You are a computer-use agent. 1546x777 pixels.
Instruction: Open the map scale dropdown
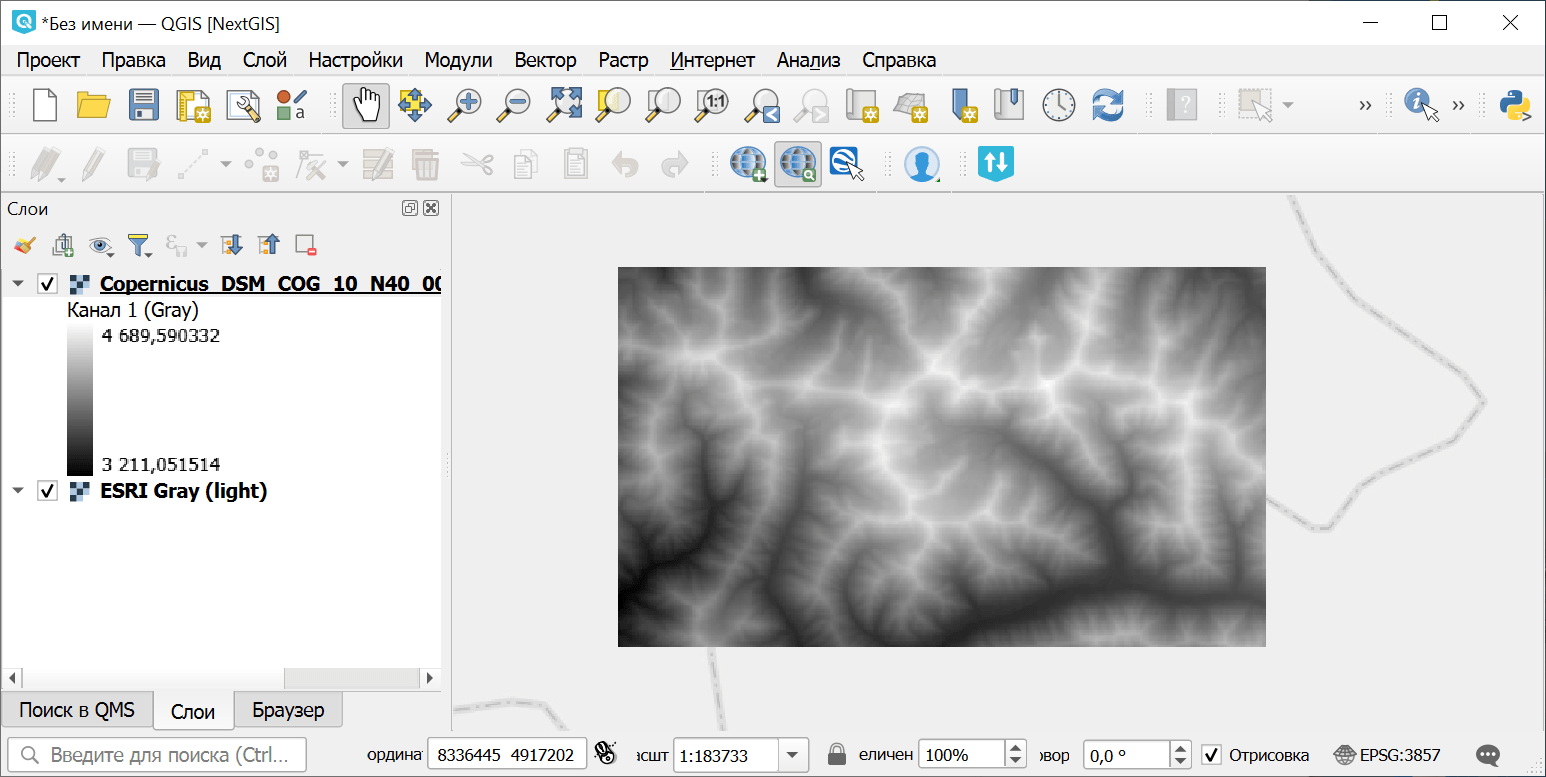(x=793, y=755)
